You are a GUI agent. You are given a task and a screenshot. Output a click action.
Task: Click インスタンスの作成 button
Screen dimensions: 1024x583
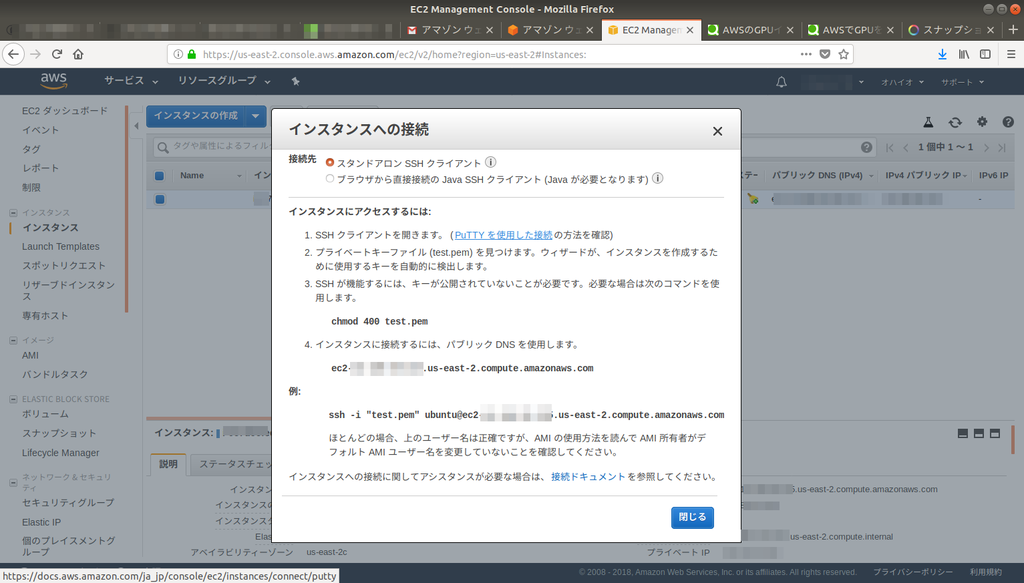(195, 116)
